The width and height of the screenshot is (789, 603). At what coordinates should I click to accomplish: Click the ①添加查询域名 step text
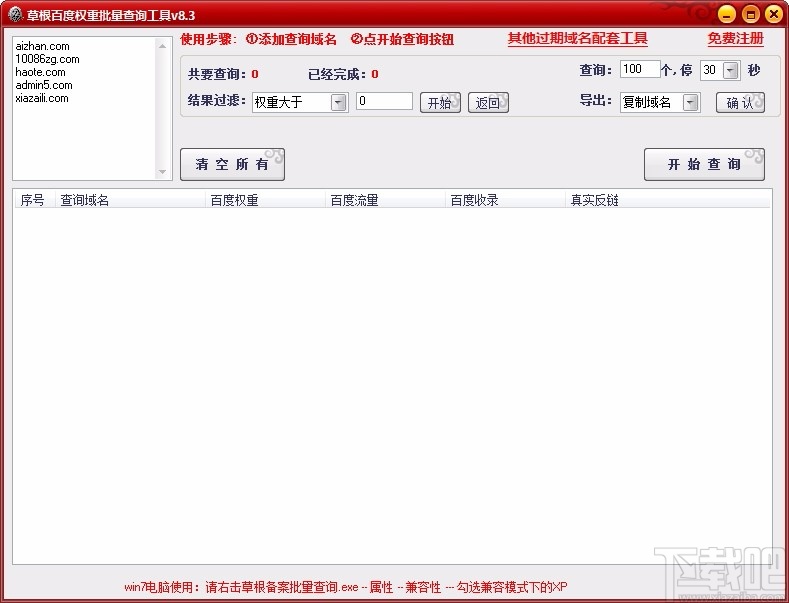pos(291,39)
